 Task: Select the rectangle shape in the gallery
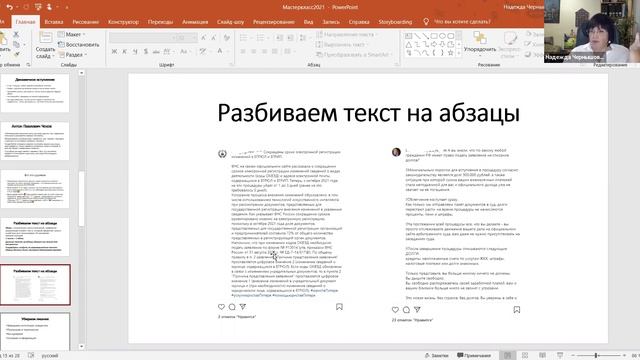[434, 36]
